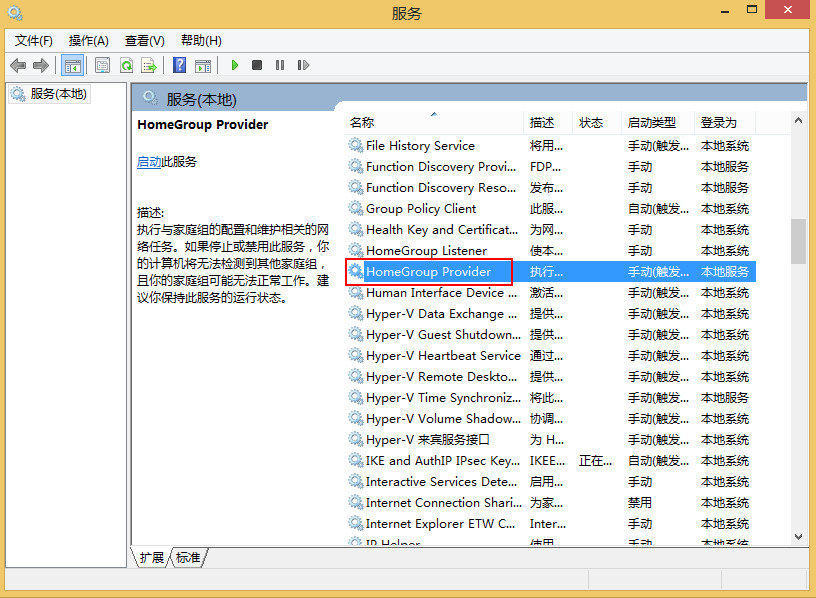Image resolution: width=816 pixels, height=598 pixels.
Task: Click the 服务(本地) panel header
Action: coord(201,99)
